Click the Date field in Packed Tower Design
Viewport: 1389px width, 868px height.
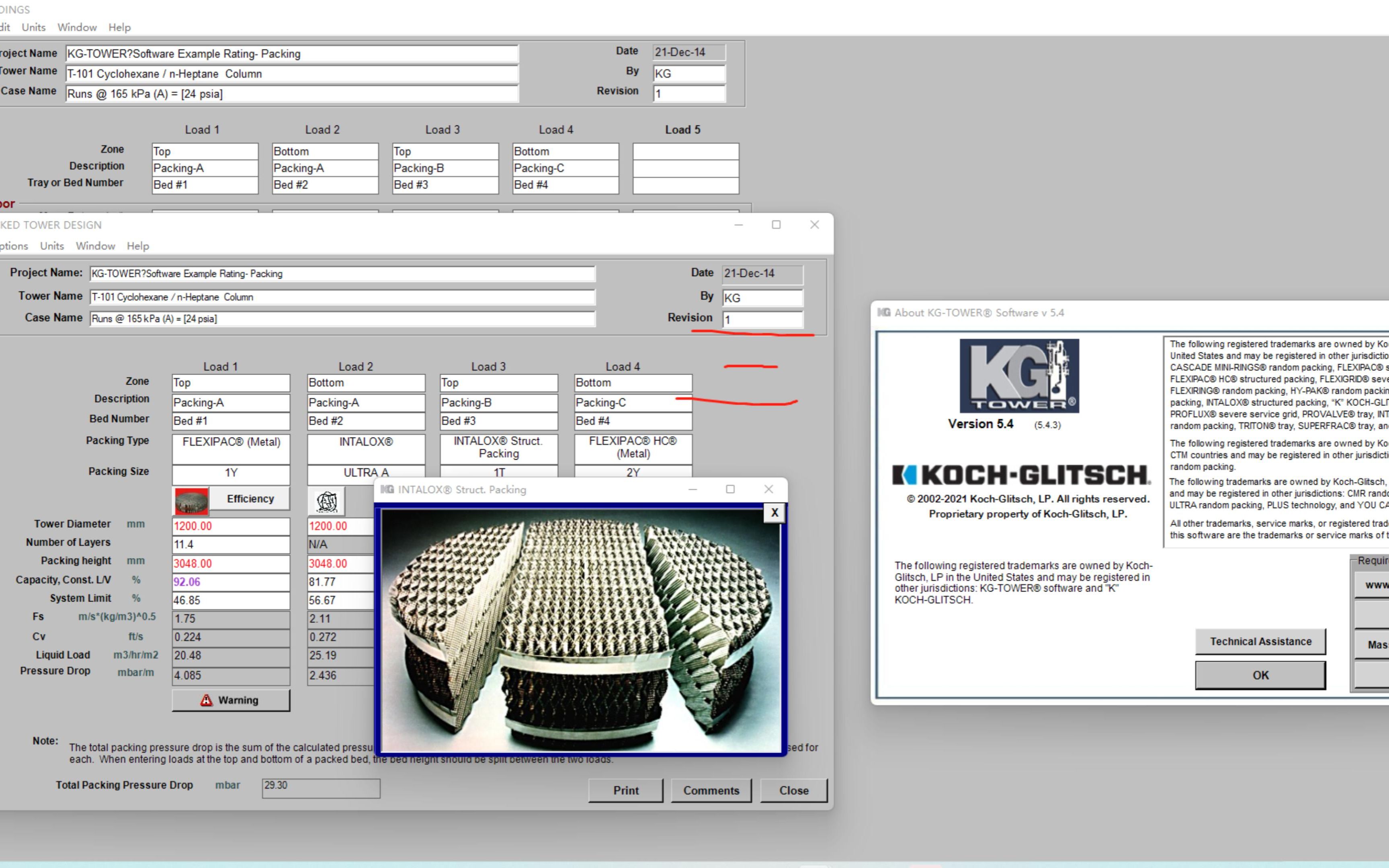click(762, 274)
